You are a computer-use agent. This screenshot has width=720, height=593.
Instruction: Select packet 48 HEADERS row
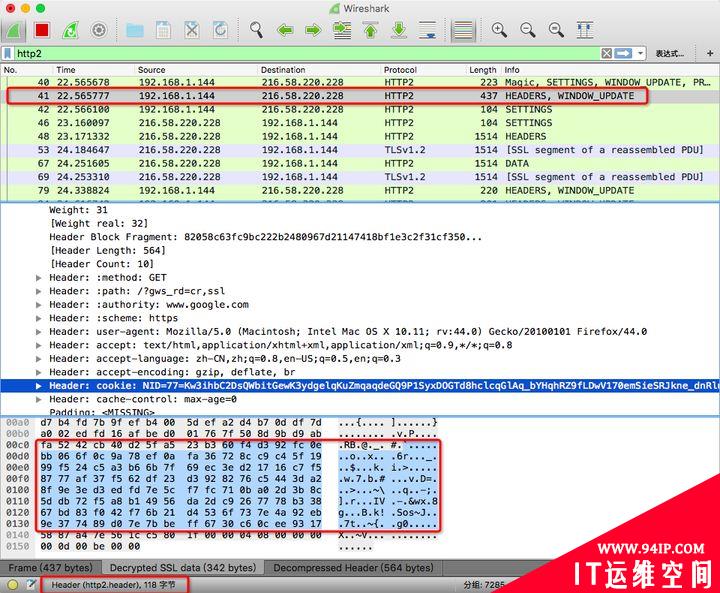click(x=360, y=136)
